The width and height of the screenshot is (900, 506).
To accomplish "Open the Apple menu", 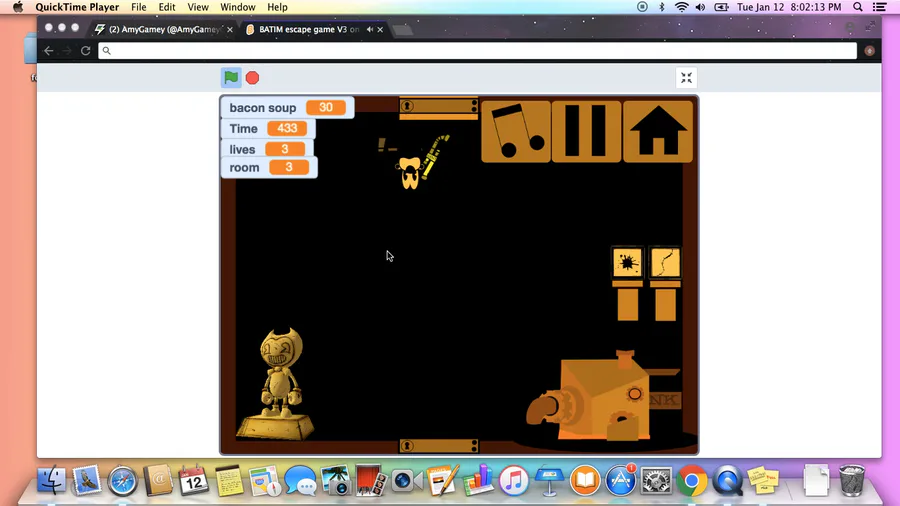I will tap(18, 7).
